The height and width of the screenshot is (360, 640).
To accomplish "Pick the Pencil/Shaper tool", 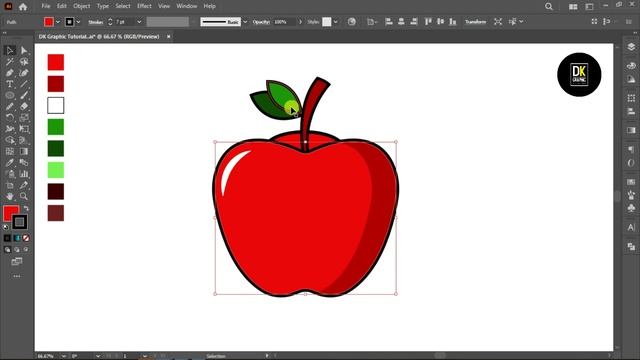I will coord(10,107).
